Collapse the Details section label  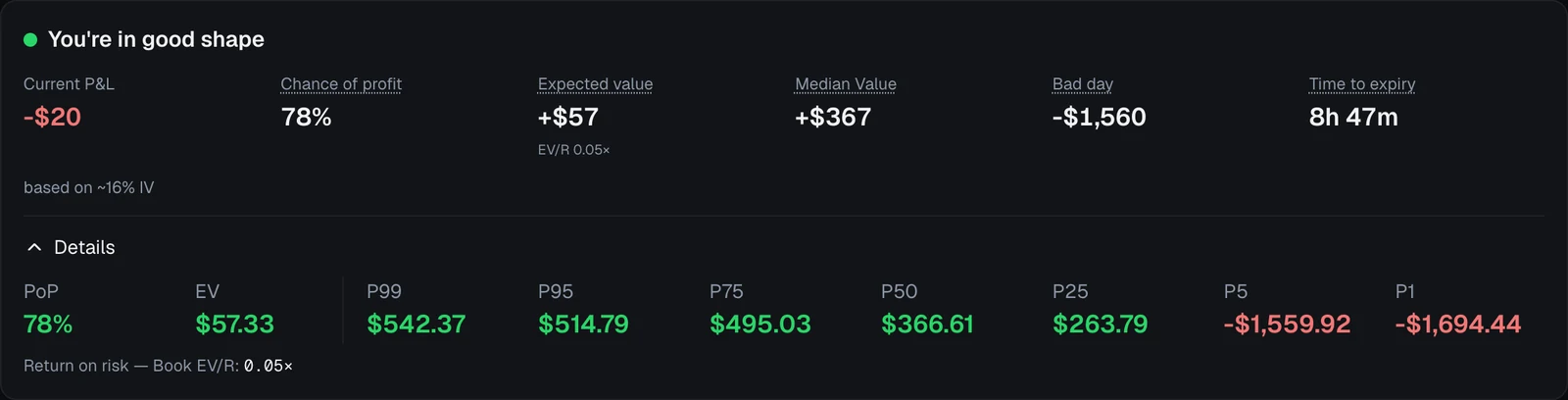tap(84, 247)
